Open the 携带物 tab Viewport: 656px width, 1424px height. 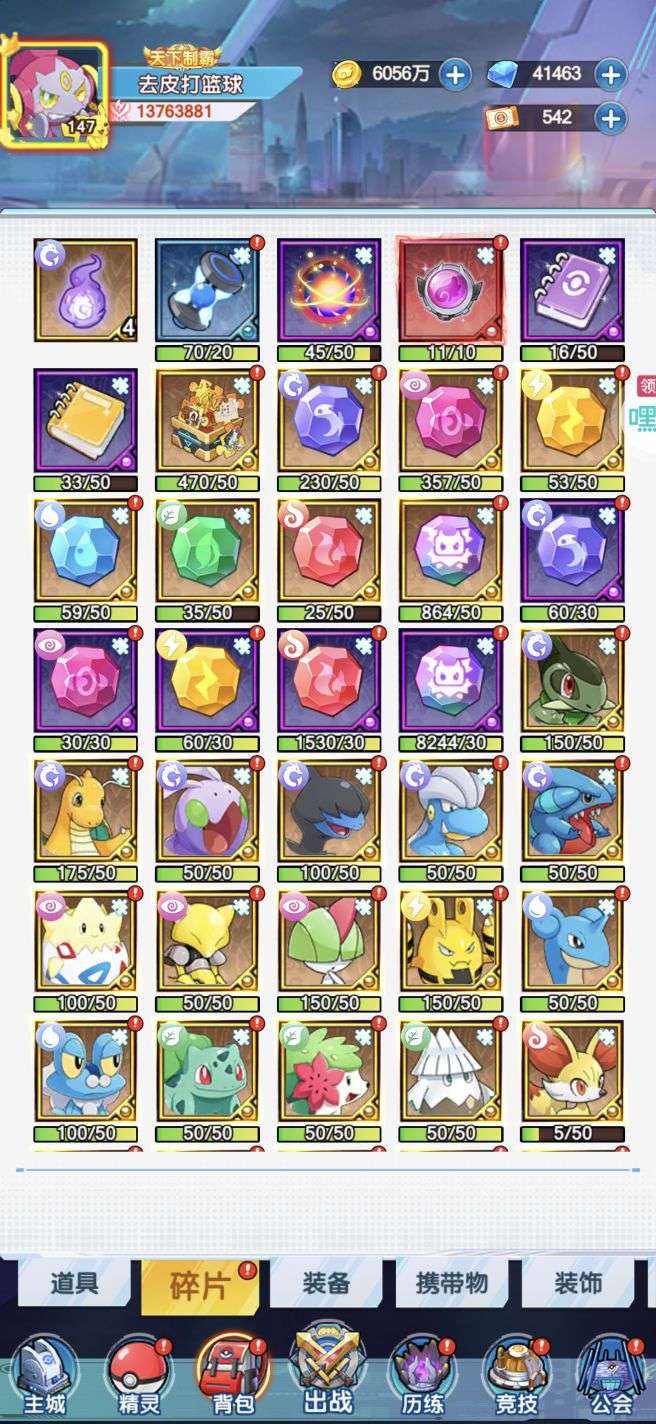coord(451,1283)
